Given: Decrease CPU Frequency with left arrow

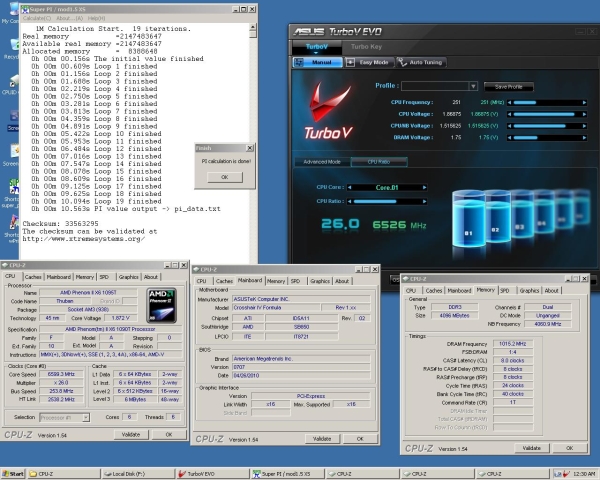Looking at the screenshot, I should pyautogui.click(x=509, y=103).
